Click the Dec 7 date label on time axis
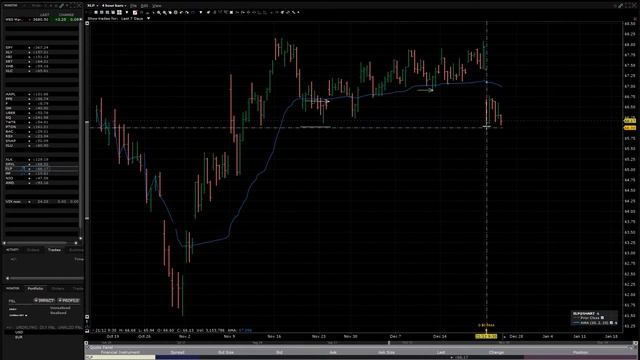The image size is (640, 360). pos(395,336)
